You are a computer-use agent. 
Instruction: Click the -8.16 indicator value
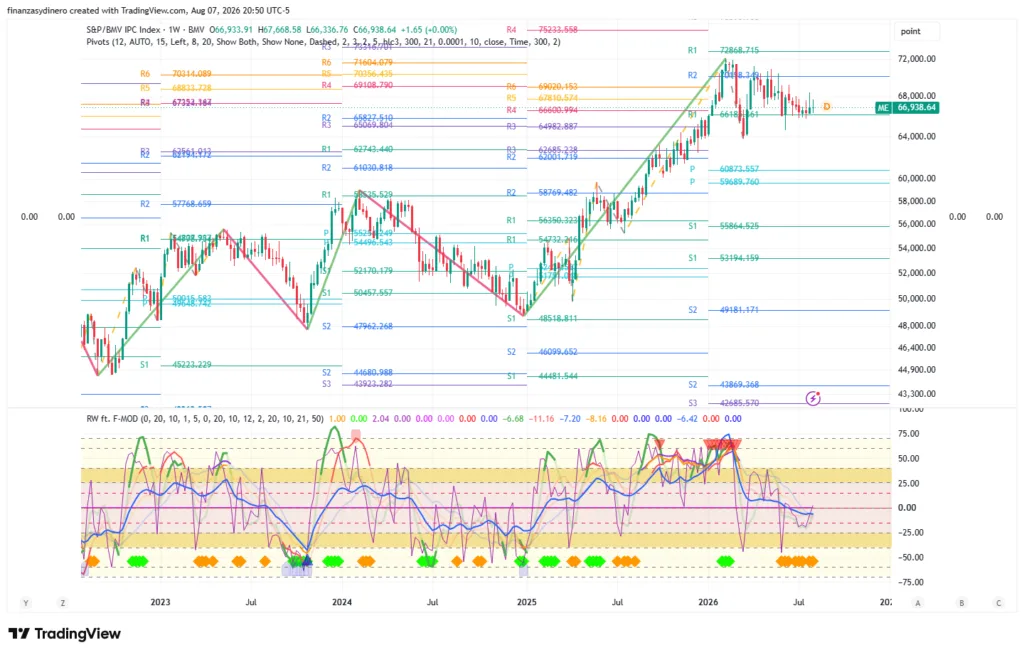pyautogui.click(x=596, y=419)
